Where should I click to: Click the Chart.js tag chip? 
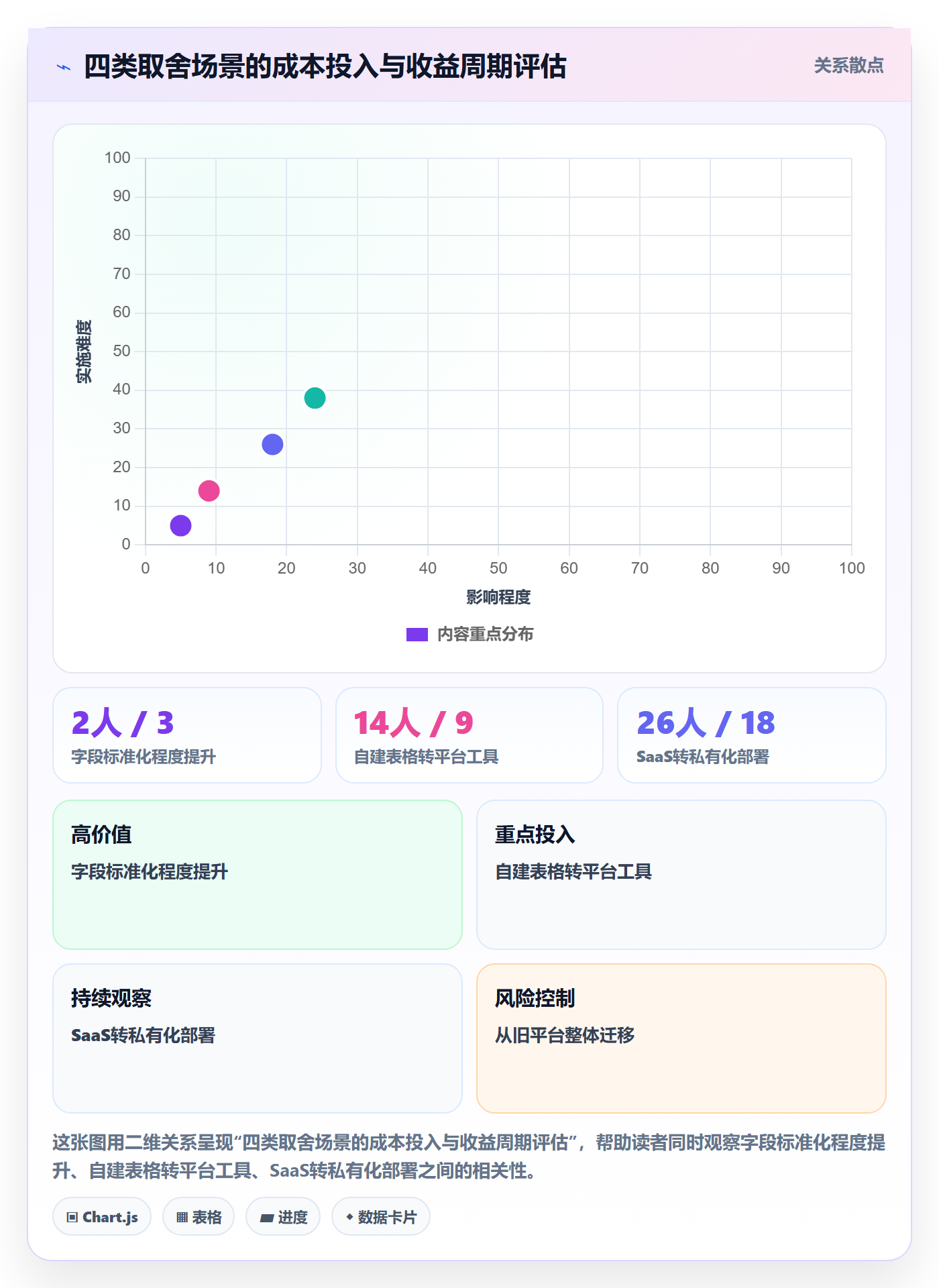102,1217
